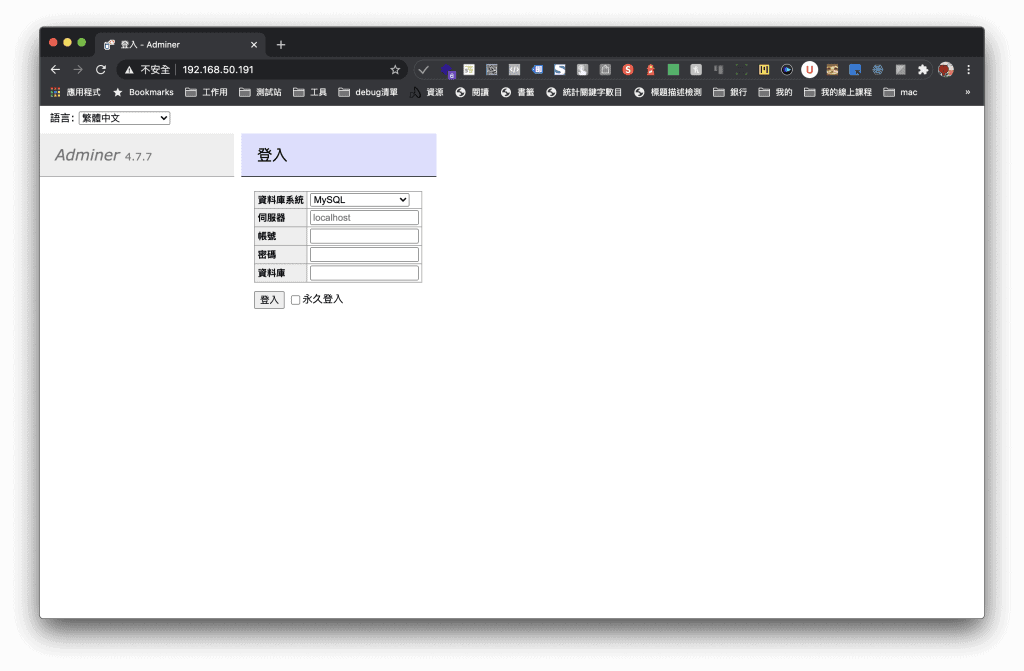1024x671 pixels.
Task: Open the 工作用 bookmarks folder
Action: coord(206,92)
